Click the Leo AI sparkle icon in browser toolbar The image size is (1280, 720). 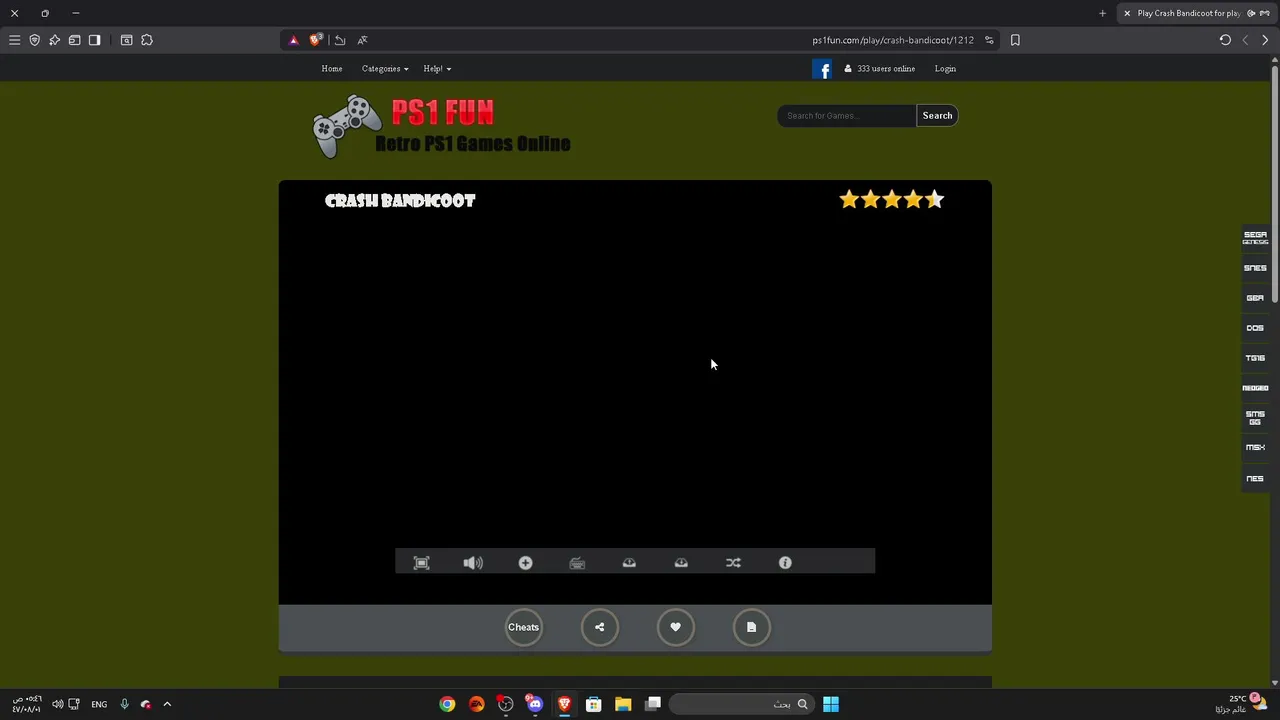[x=54, y=40]
